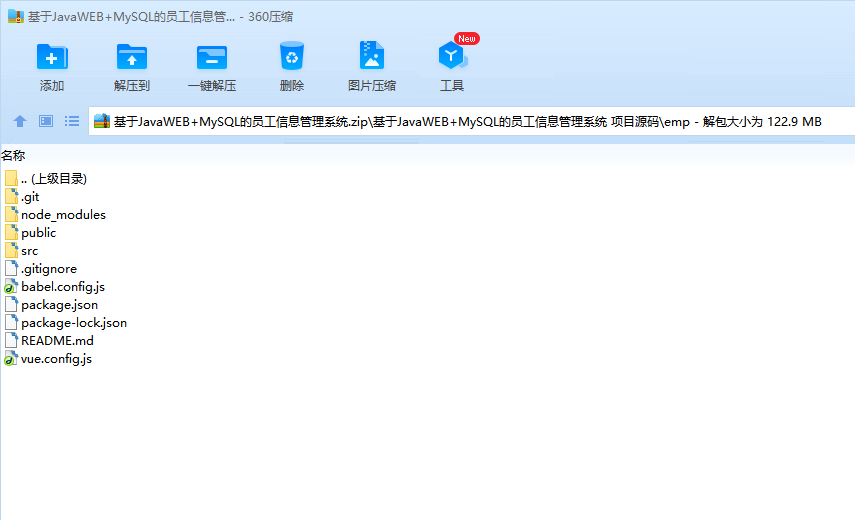Click the 一键解压 one-click extract icon

pos(212,57)
